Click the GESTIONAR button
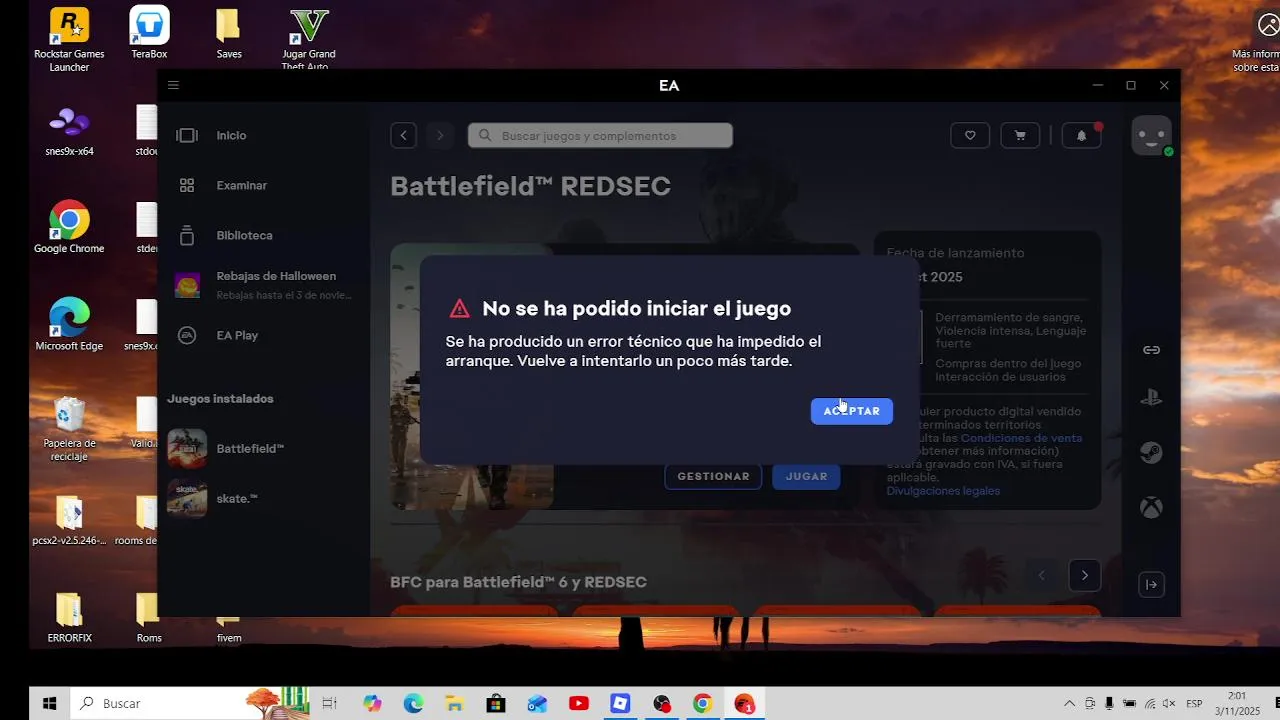Screen dimensions: 1280x720 coord(713,476)
